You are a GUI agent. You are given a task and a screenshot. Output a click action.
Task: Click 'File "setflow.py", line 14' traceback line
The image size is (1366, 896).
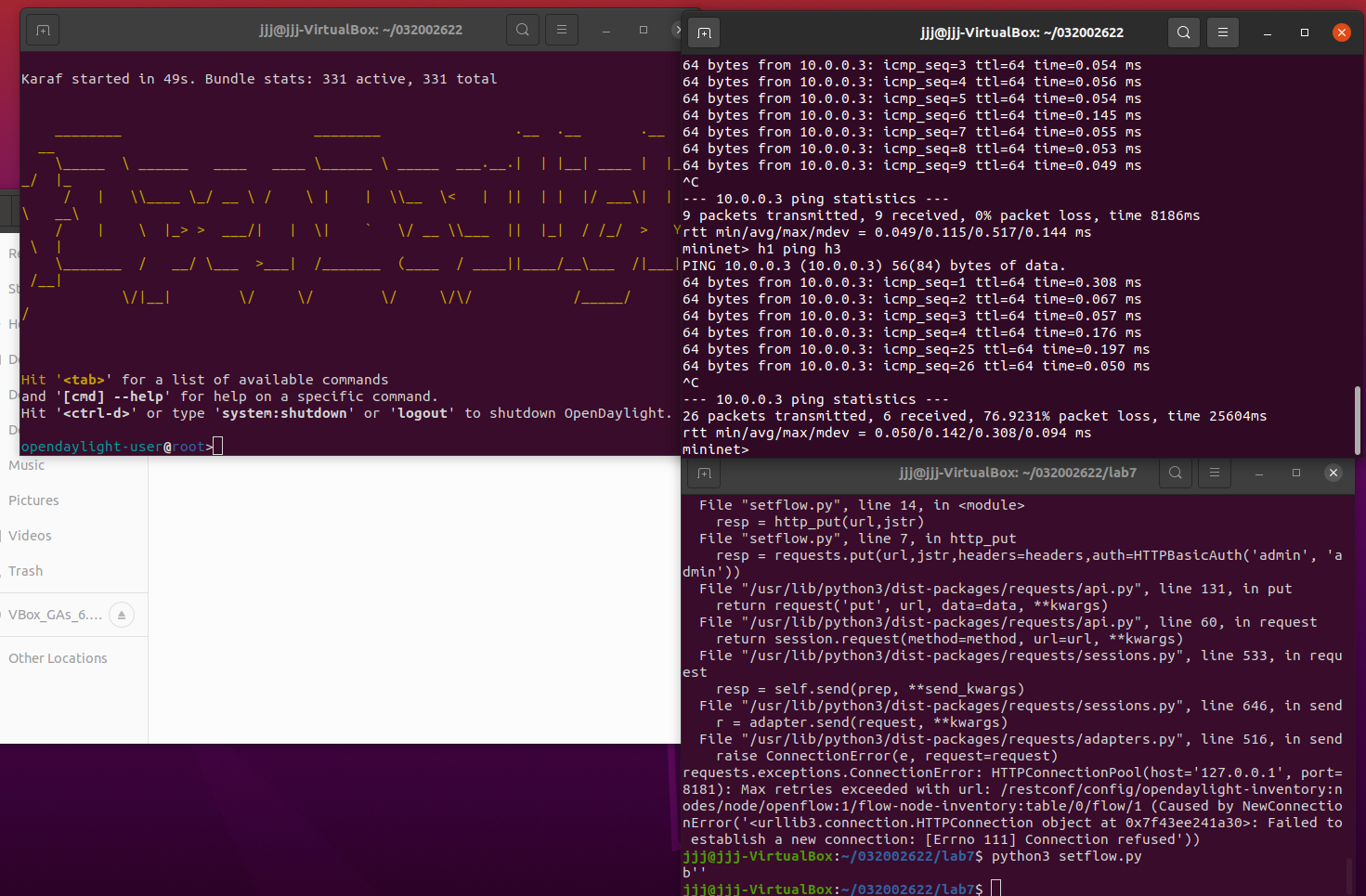tap(862, 505)
